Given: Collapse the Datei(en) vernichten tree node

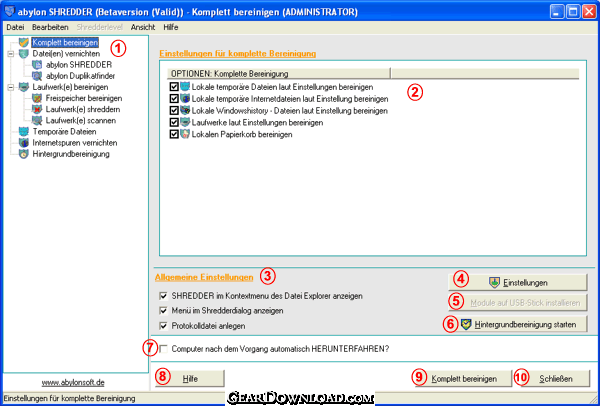Looking at the screenshot, I should point(11,54).
